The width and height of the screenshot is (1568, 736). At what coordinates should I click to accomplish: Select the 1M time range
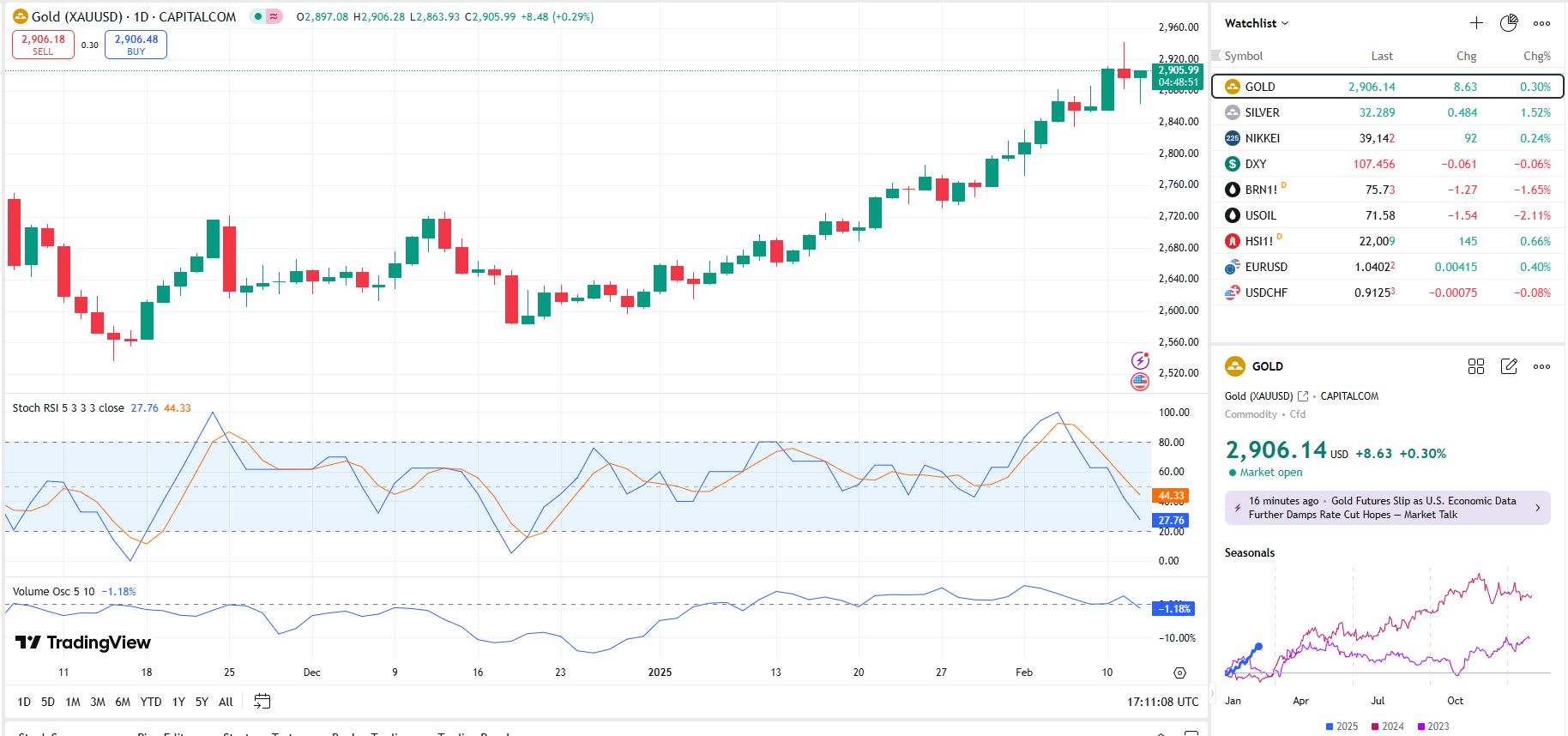pos(73,702)
